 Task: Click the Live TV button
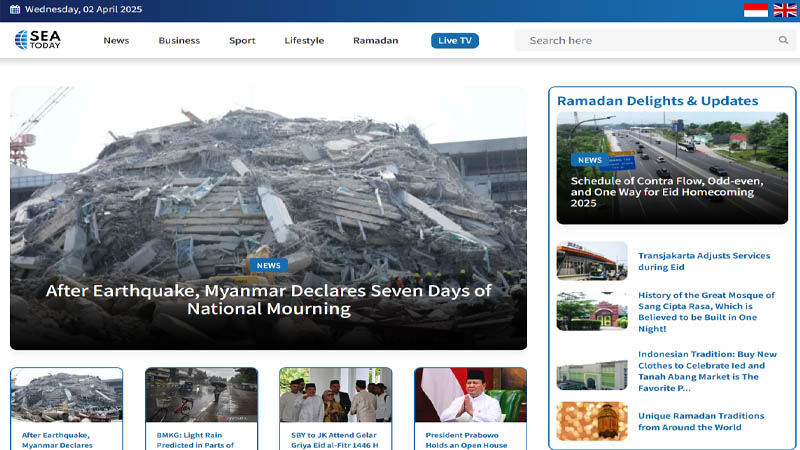tap(455, 41)
